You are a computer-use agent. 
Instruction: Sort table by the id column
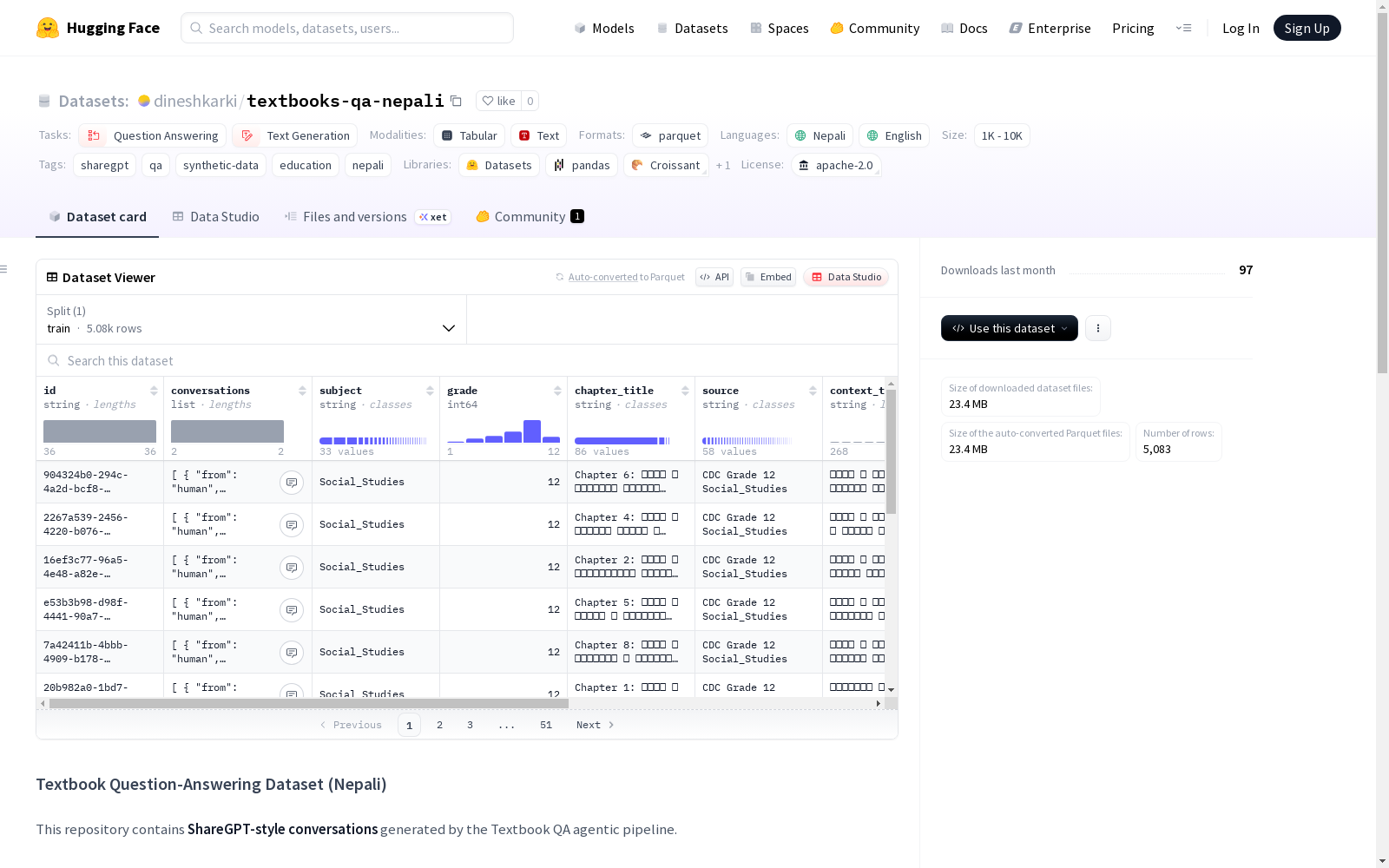[154, 391]
